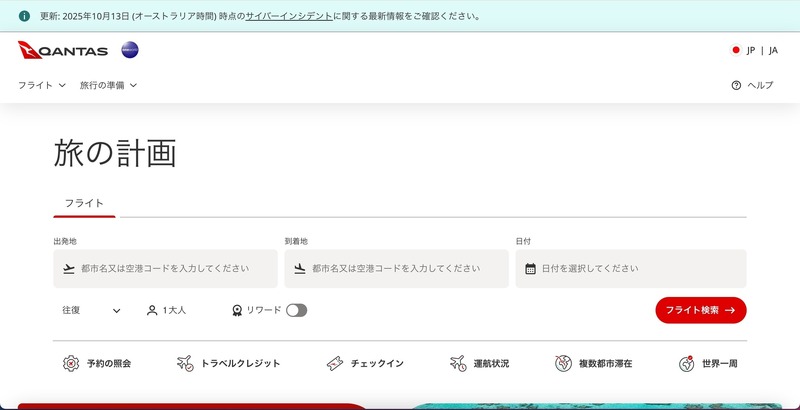Click the チェックイン ticket icon
This screenshot has width=800, height=410.
[x=335, y=363]
